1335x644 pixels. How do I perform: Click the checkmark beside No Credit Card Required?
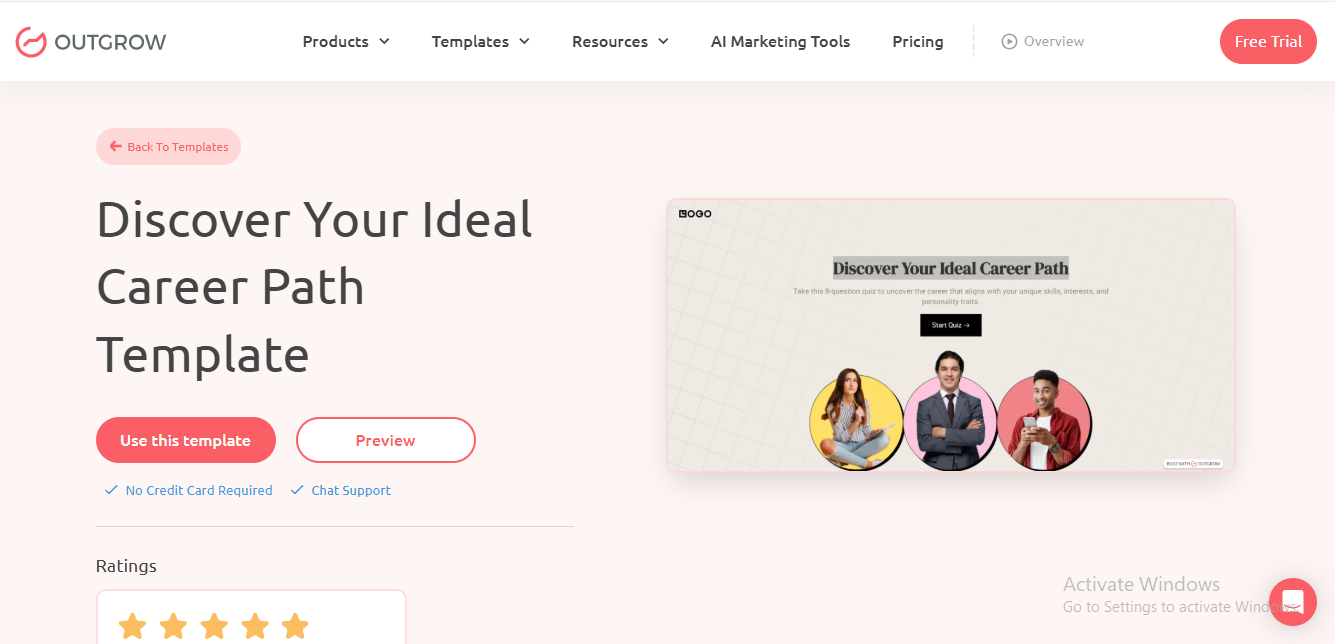point(111,490)
